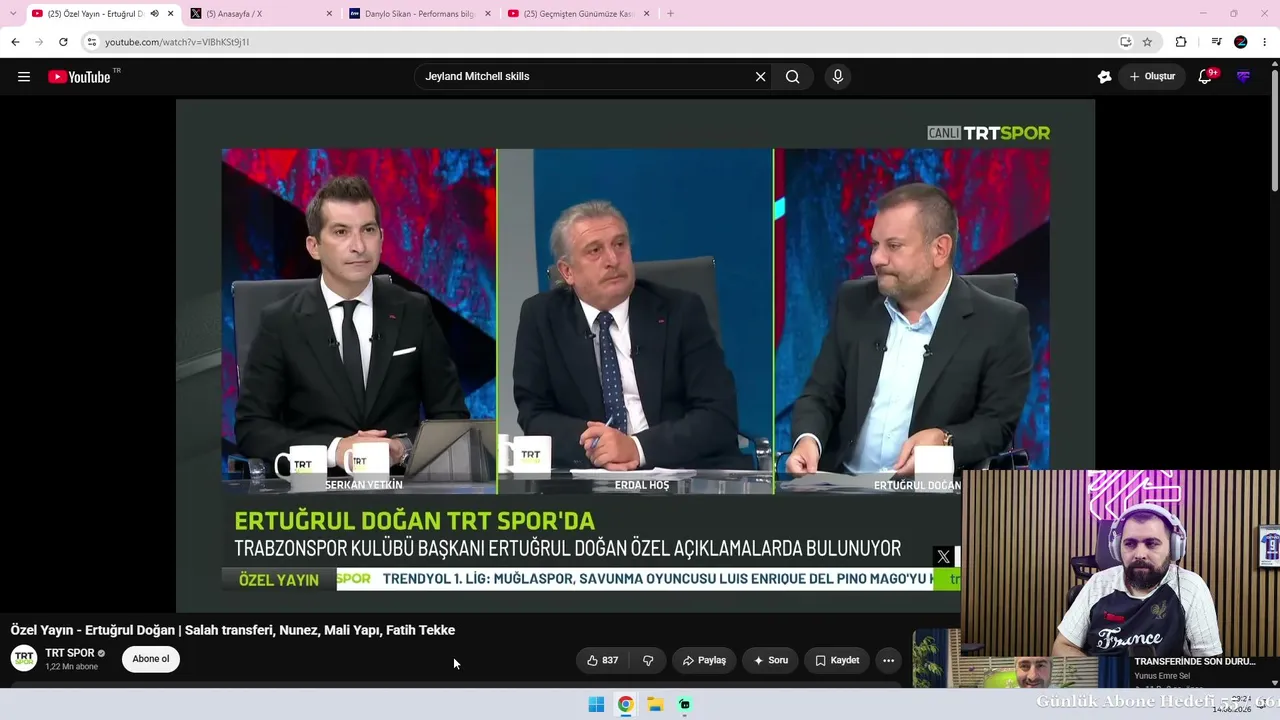Click the Soru button
The width and height of the screenshot is (1280, 720).
coord(771,660)
